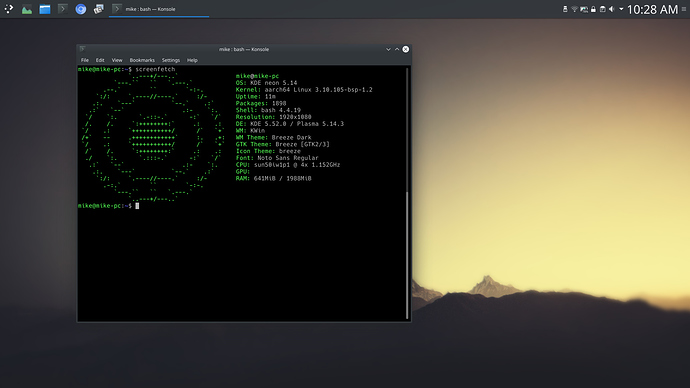This screenshot has width=690, height=388.
Task: Open the Settings menu in Konsole
Action: [171, 60]
